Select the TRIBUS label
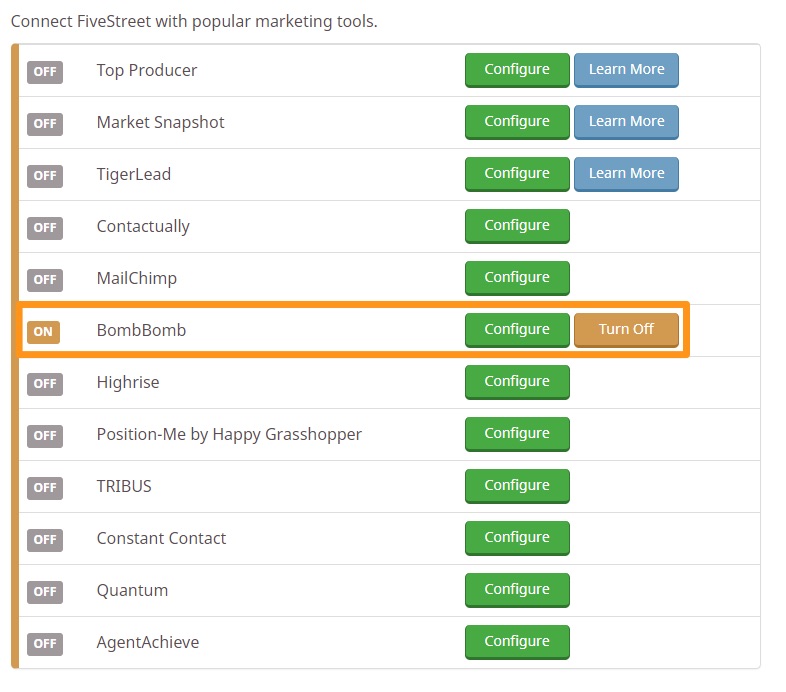The height and width of the screenshot is (692, 786). tap(124, 486)
